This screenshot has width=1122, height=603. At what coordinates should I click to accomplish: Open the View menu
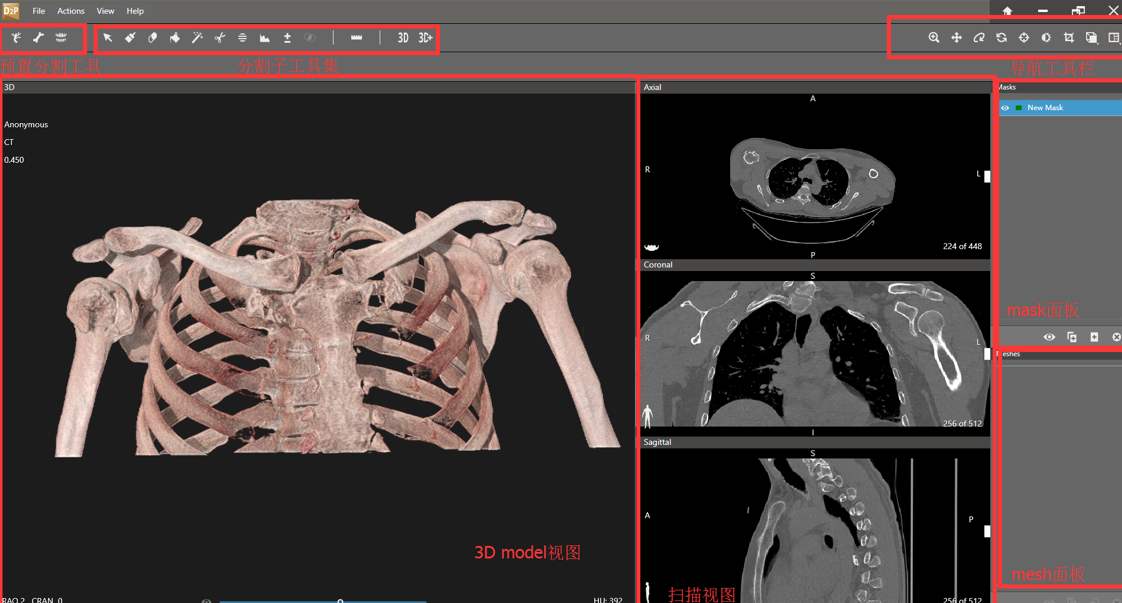pos(105,11)
